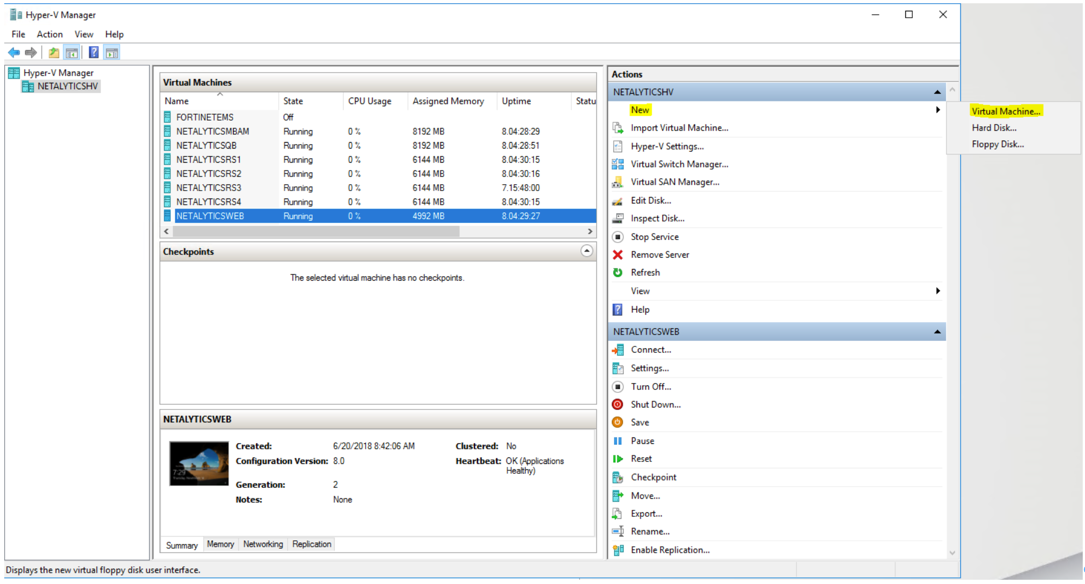1085x584 pixels.
Task: Click the Inspect Disk icon
Action: point(618,219)
